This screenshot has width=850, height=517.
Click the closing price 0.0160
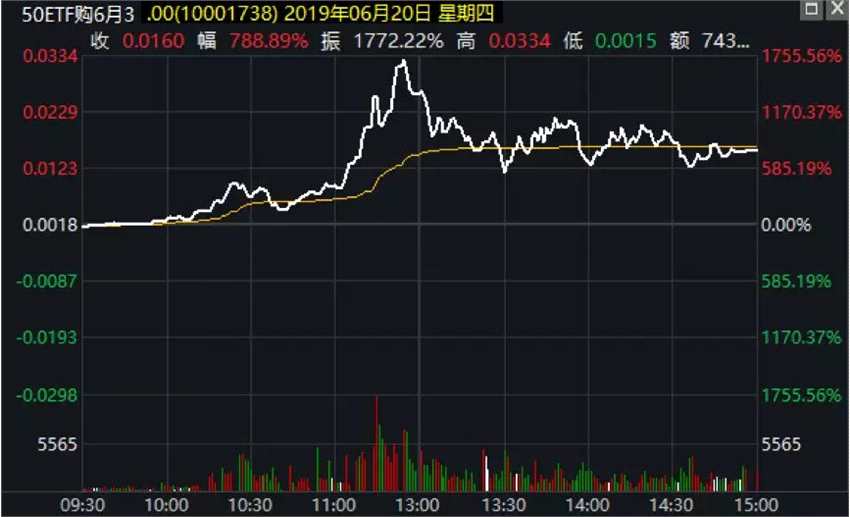[x=153, y=41]
